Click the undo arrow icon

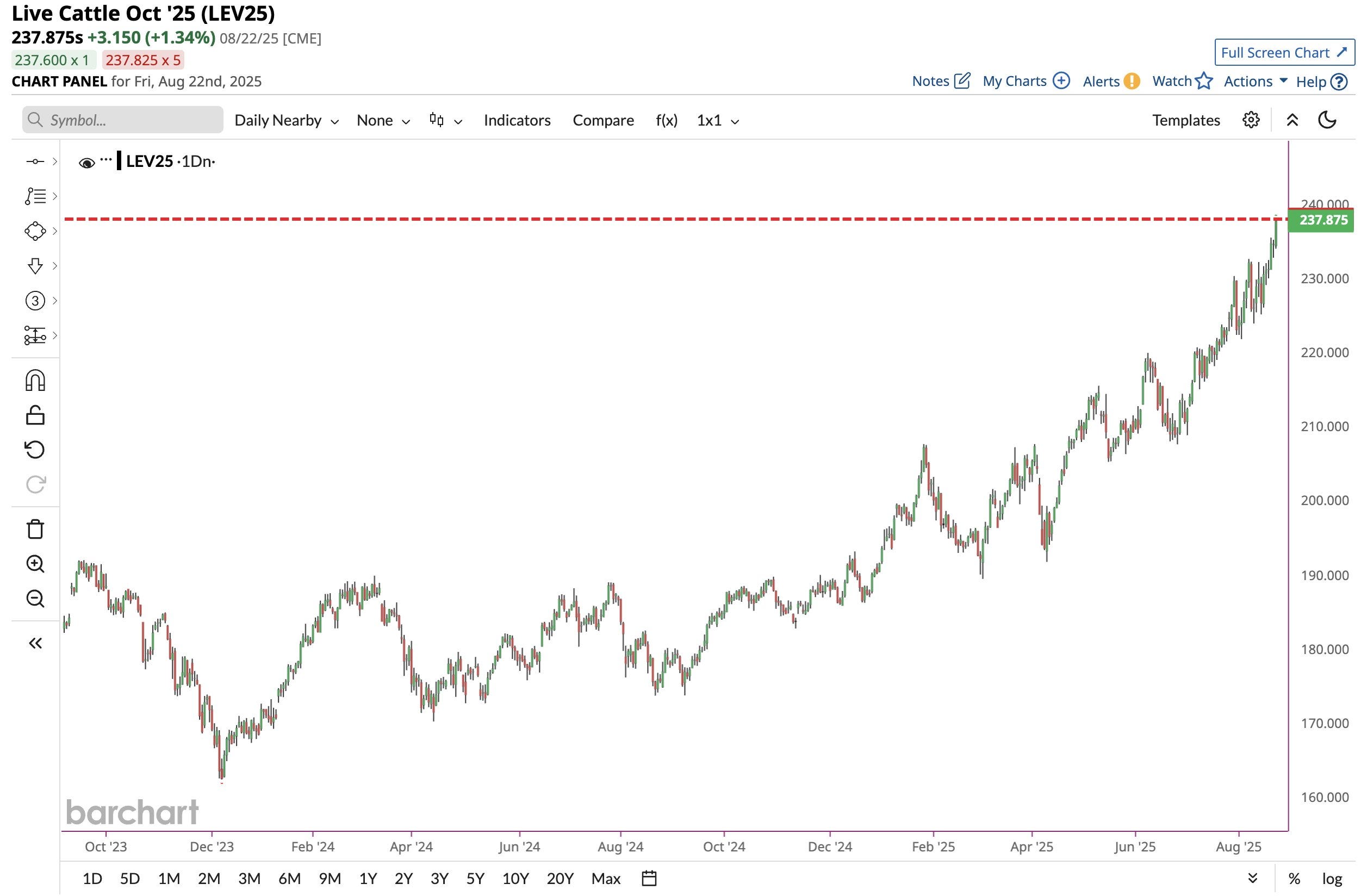click(x=35, y=450)
